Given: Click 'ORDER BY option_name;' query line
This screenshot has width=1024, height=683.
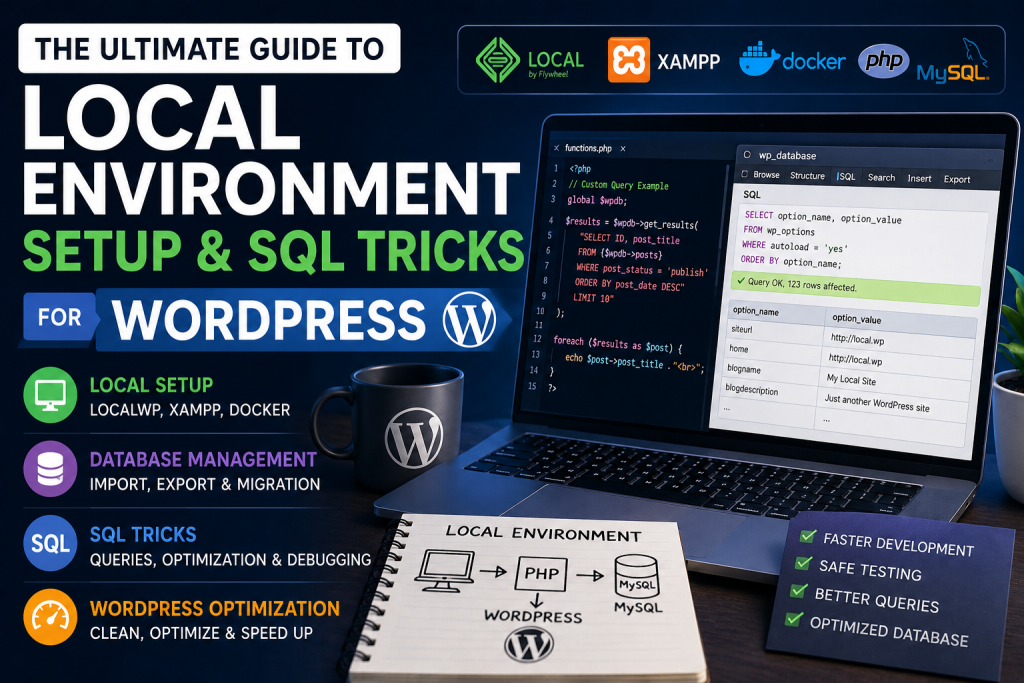Looking at the screenshot, I should pos(791,261).
